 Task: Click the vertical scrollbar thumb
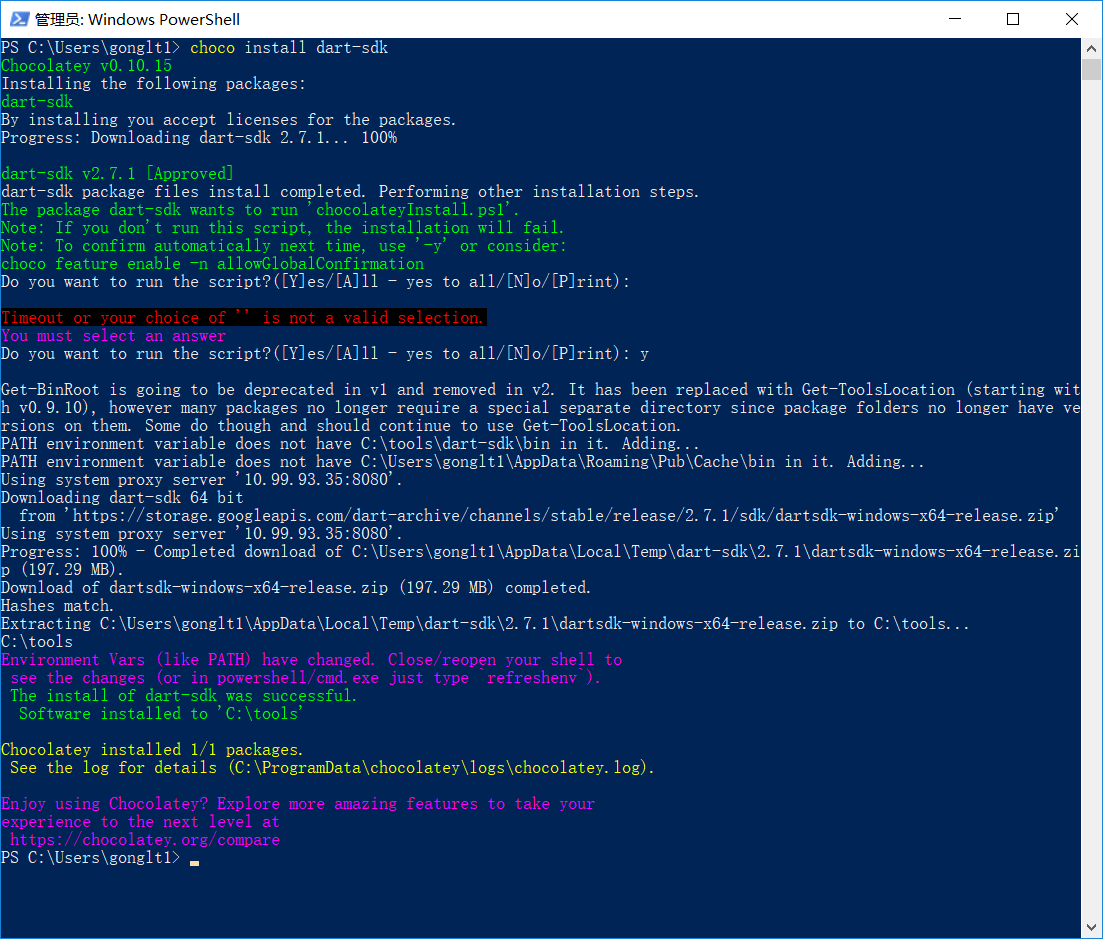click(x=1091, y=69)
